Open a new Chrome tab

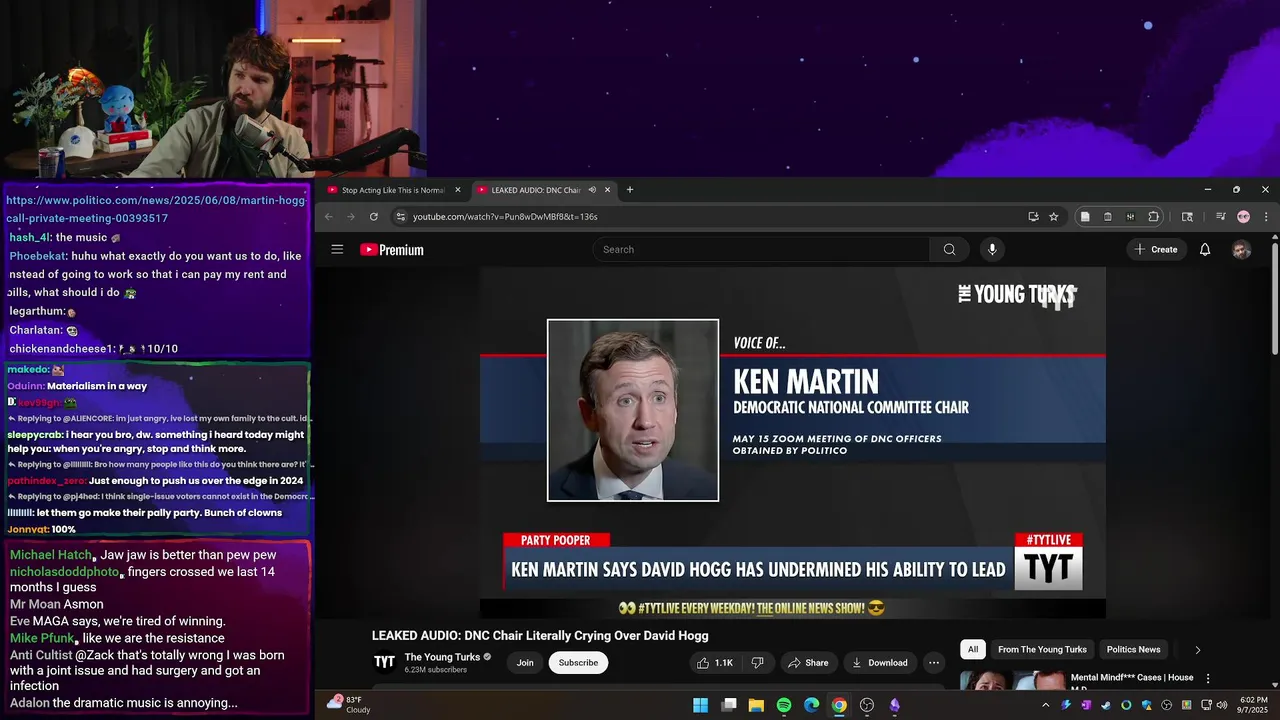[x=629, y=190]
